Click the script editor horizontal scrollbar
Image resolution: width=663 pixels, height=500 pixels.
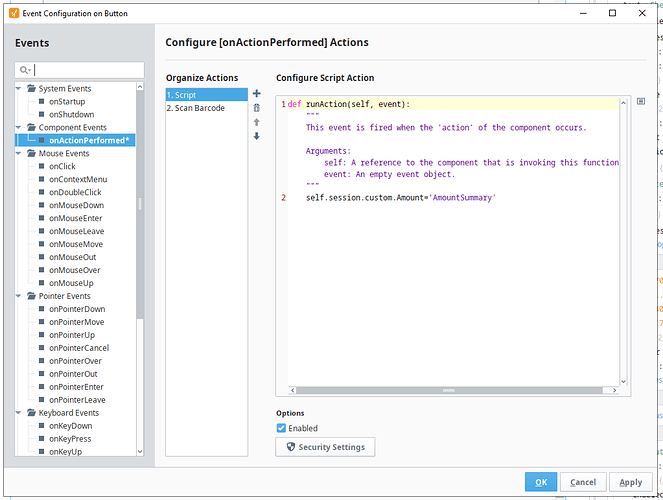[x=449, y=390]
